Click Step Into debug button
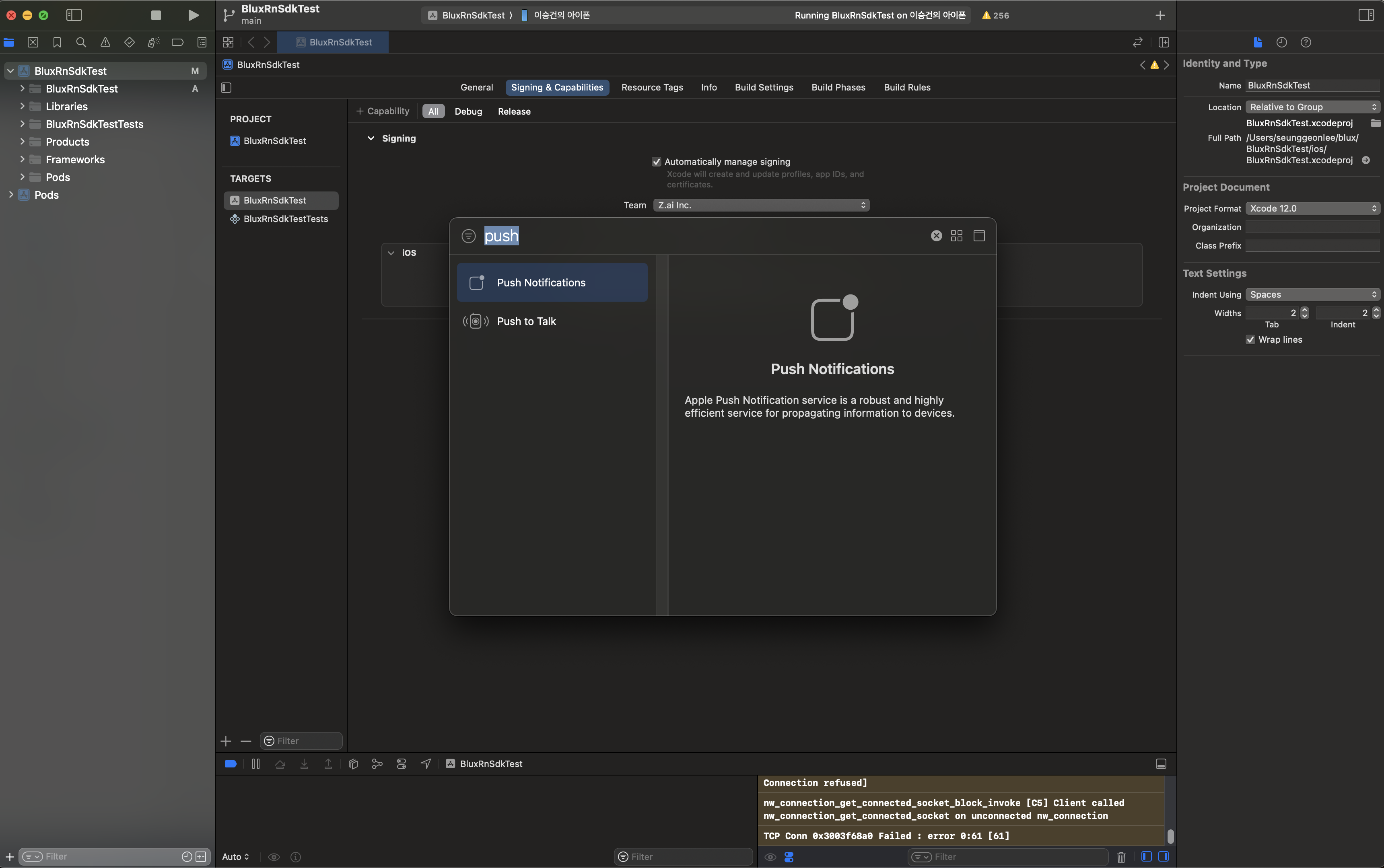The width and height of the screenshot is (1384, 868). 304,764
